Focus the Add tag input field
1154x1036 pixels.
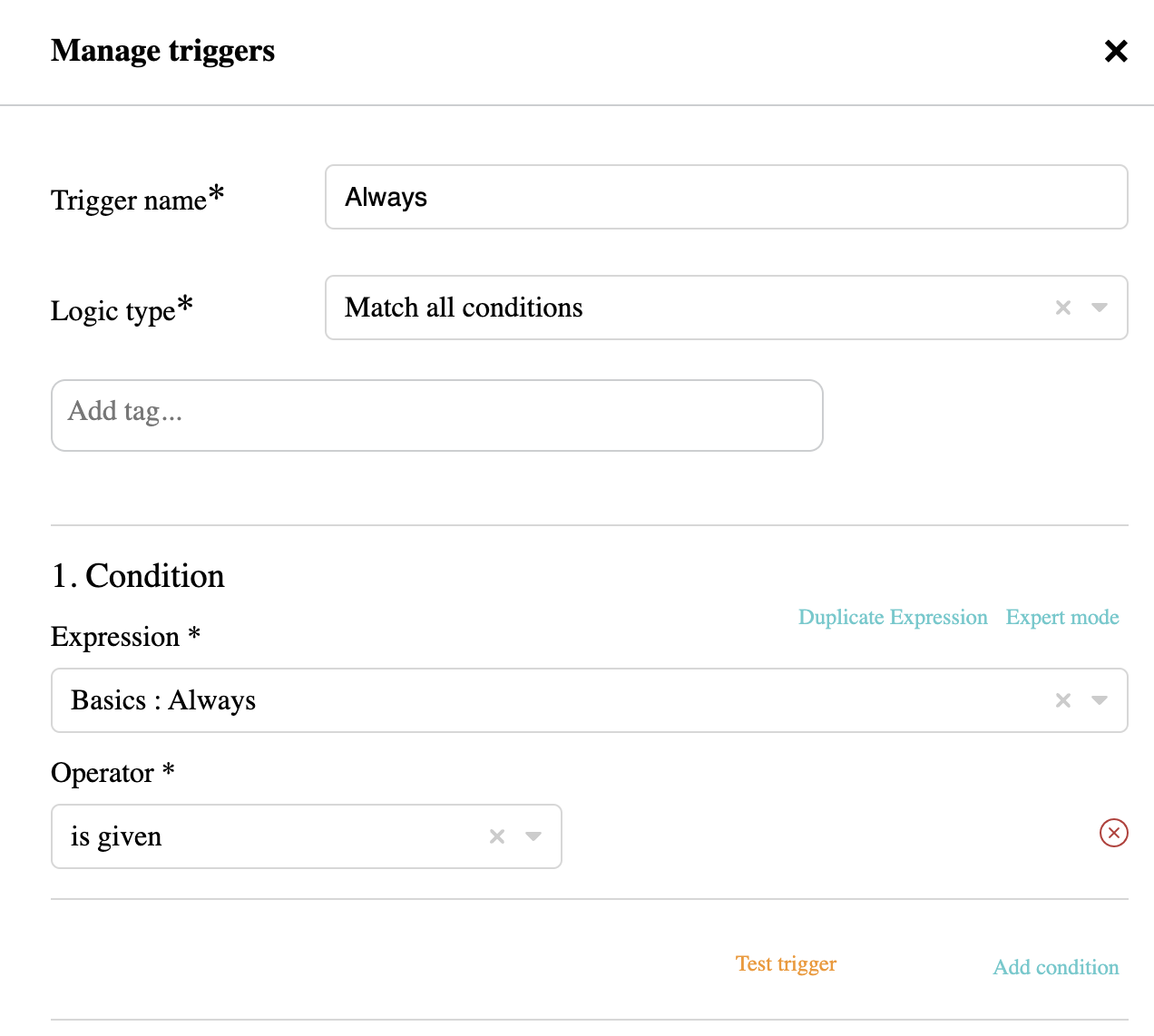coord(436,415)
